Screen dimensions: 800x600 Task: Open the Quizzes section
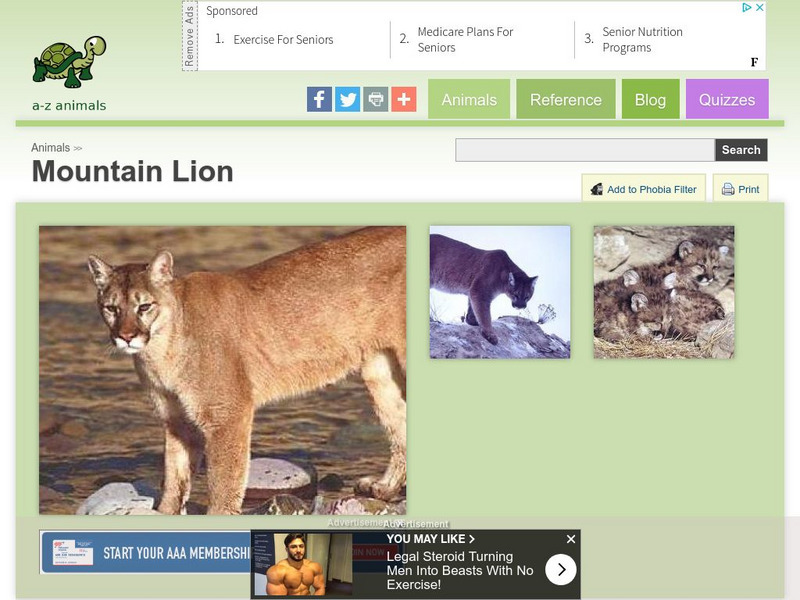pyautogui.click(x=727, y=99)
